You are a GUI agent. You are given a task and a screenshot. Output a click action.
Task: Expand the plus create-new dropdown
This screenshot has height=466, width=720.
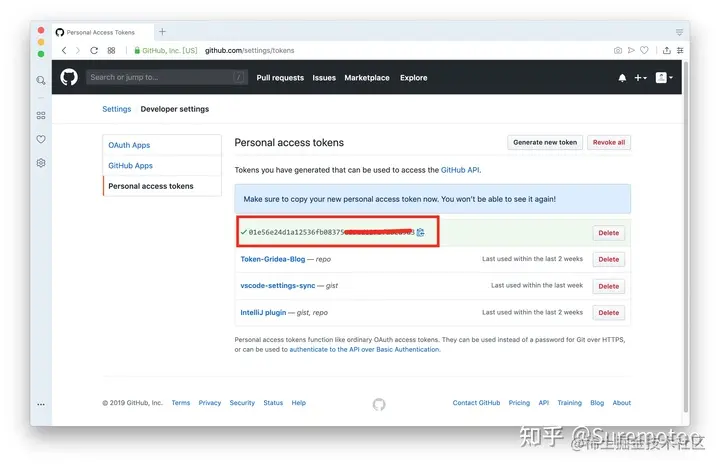(x=640, y=78)
